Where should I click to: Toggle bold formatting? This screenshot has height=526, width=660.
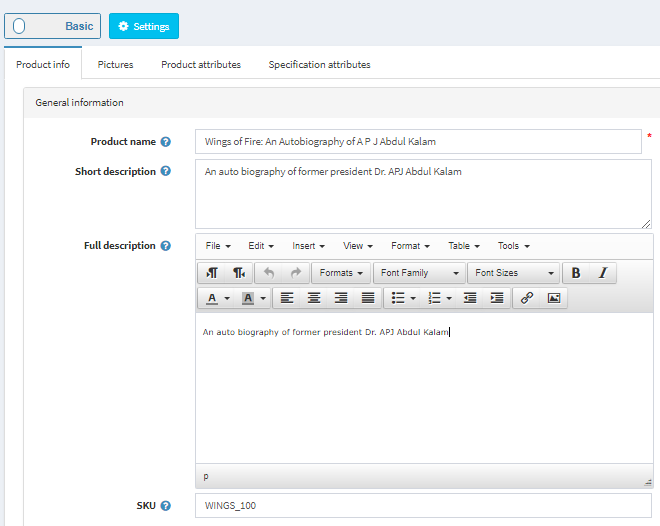pyautogui.click(x=576, y=273)
